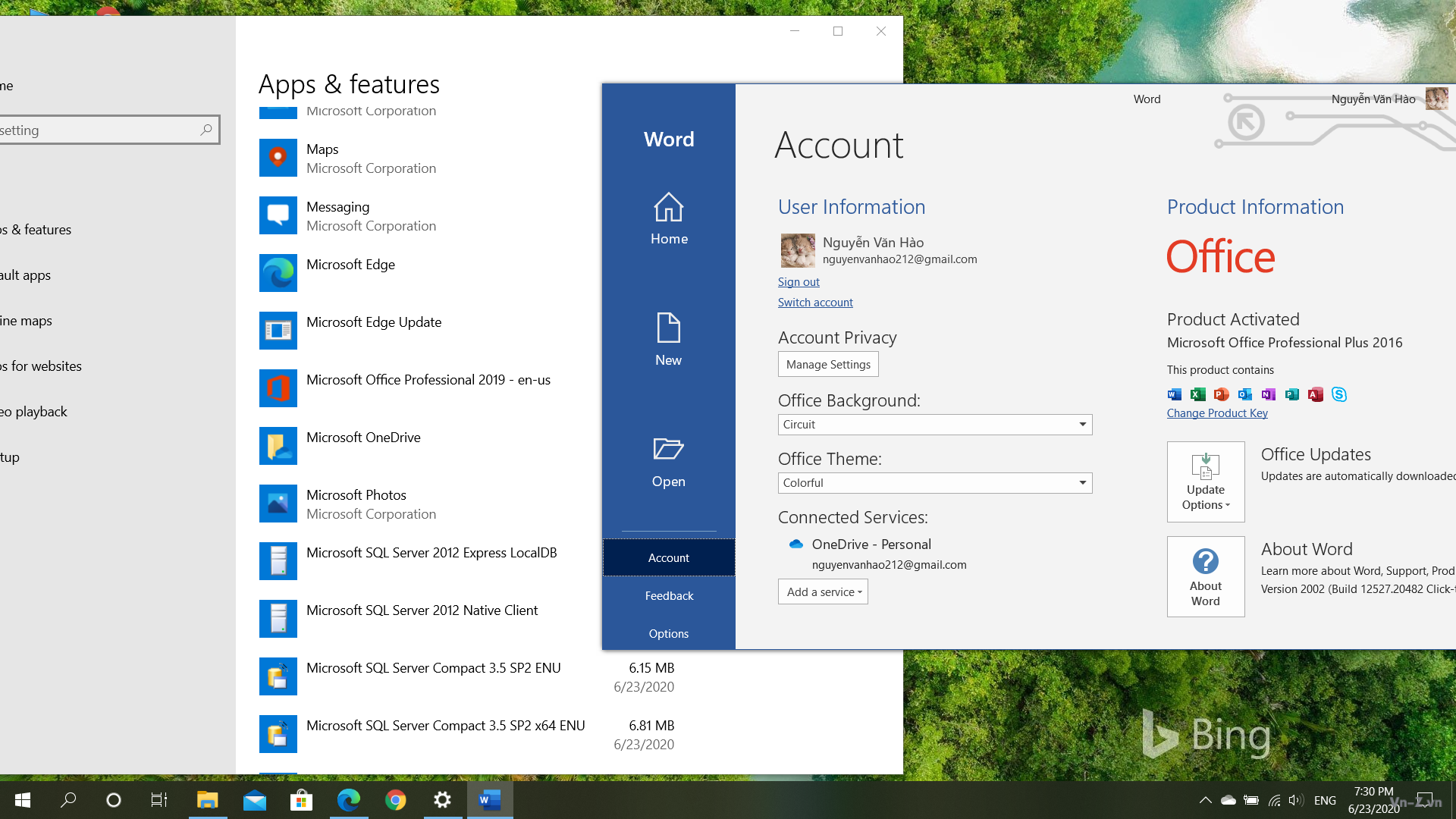Click the Switch account link

click(815, 302)
